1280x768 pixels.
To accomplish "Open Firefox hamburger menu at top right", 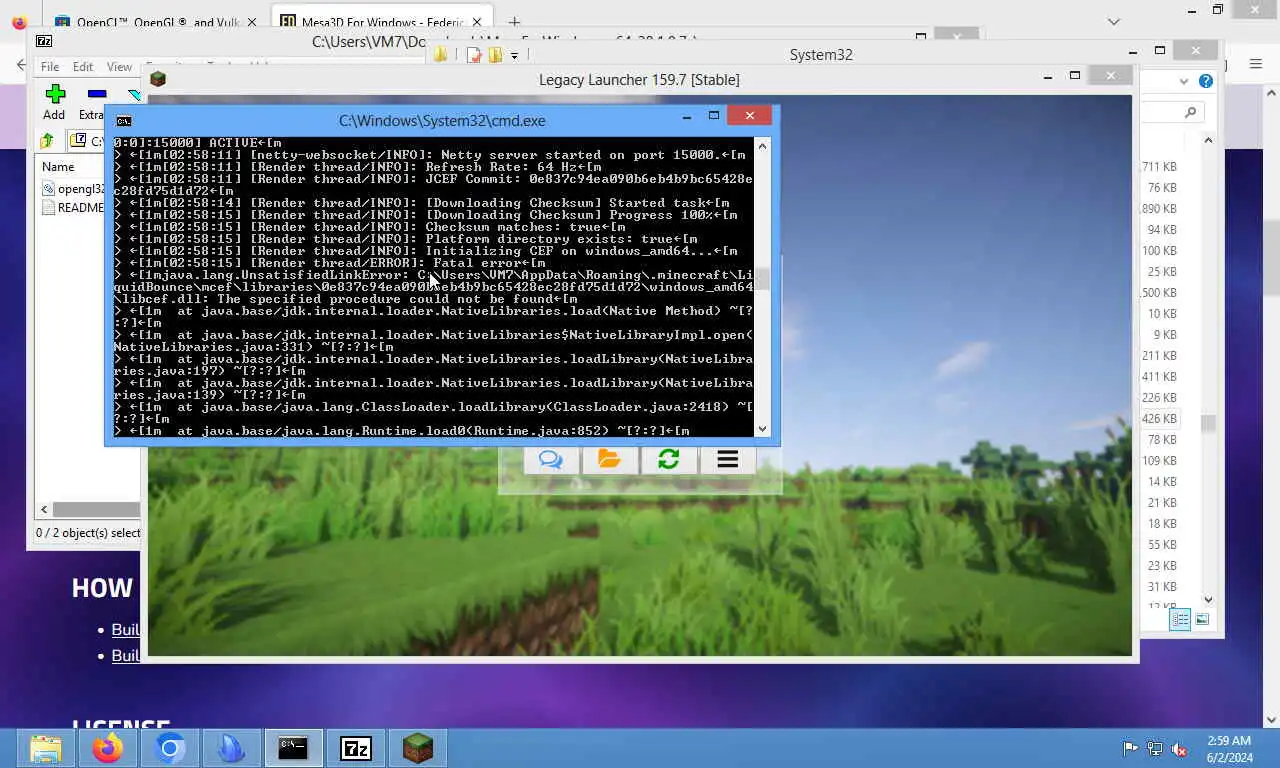I will [1256, 64].
